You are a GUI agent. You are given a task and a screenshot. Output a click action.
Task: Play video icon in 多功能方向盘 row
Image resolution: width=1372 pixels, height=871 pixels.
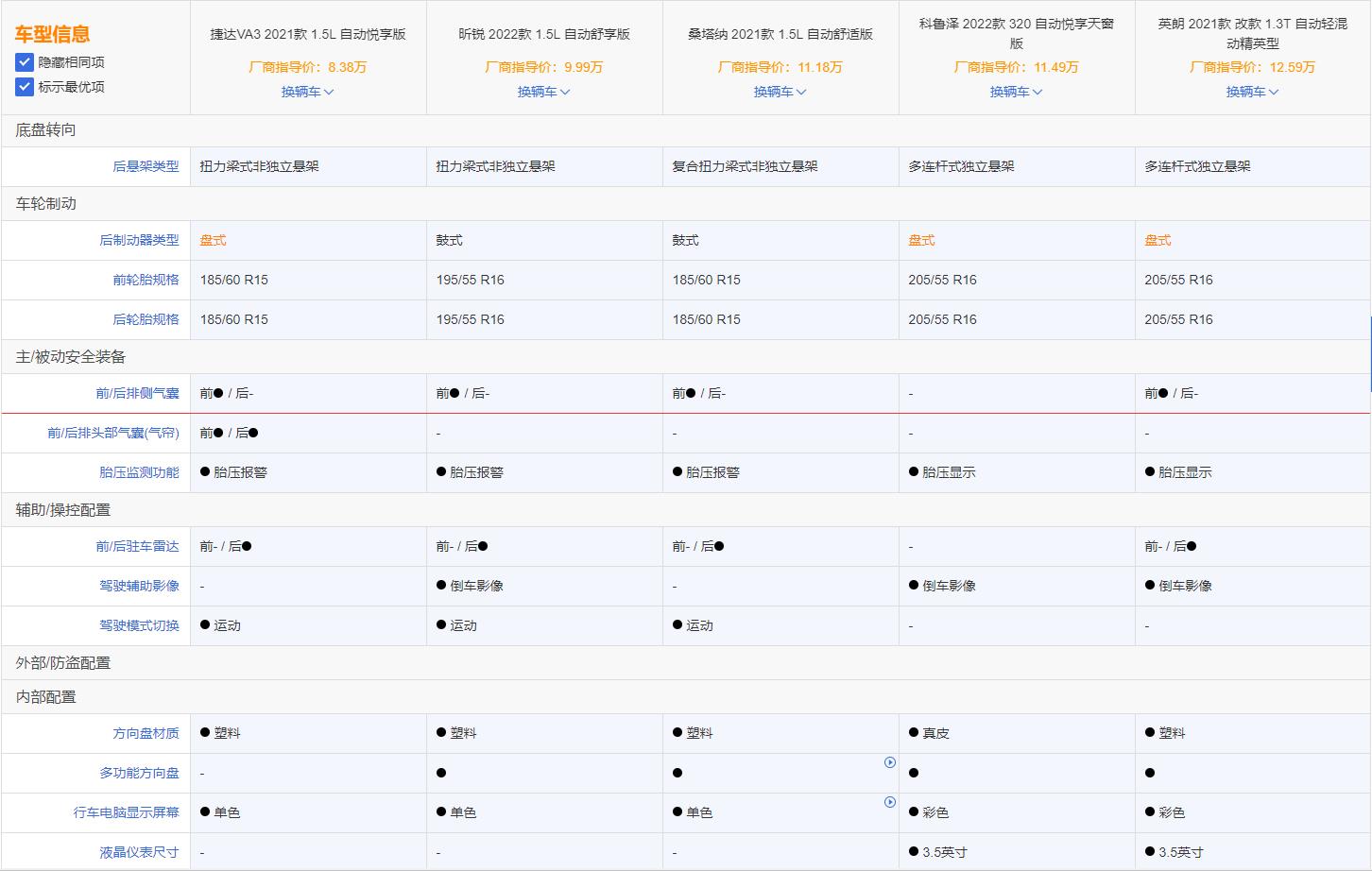tap(890, 762)
